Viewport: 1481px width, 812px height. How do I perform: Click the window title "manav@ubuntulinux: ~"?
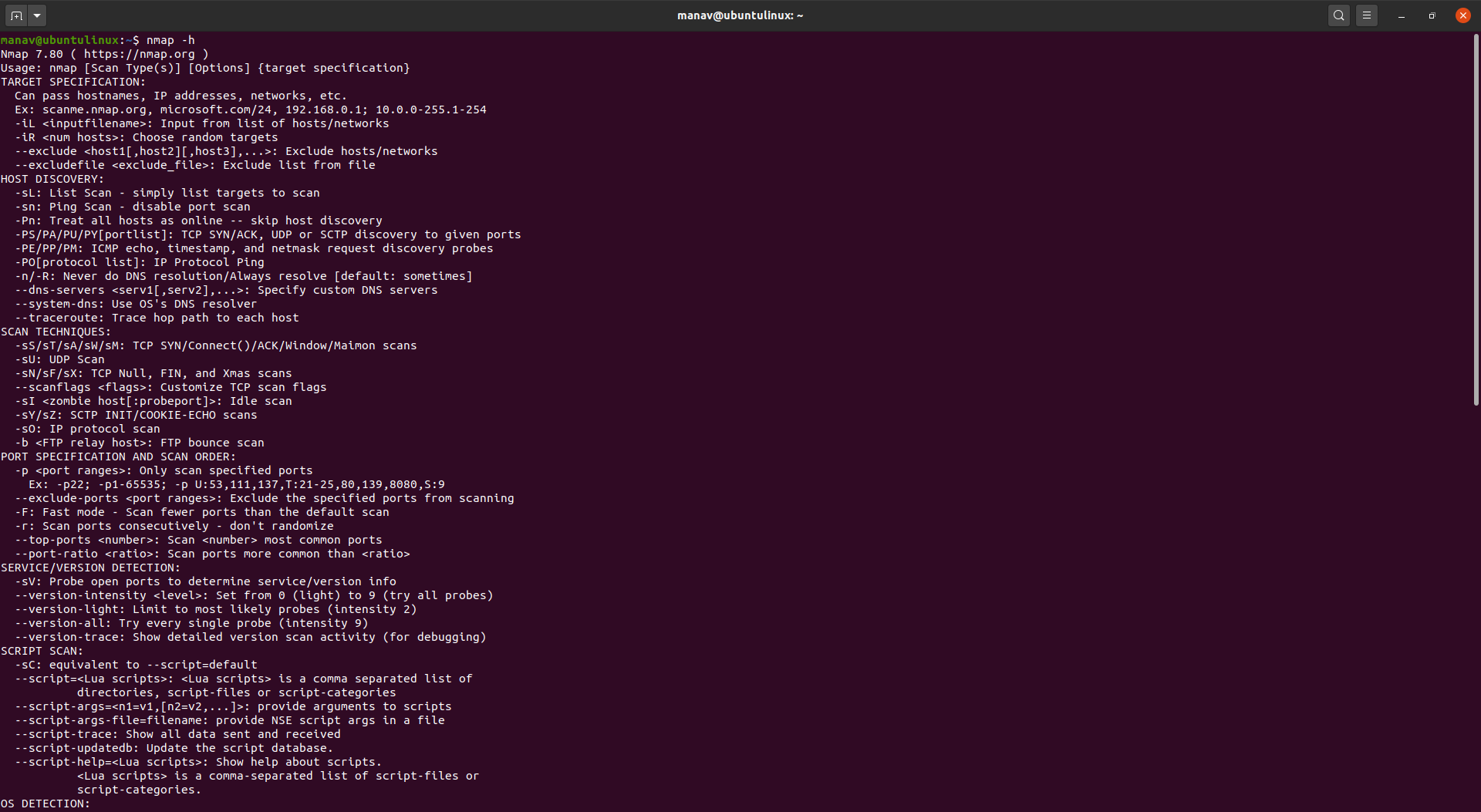[x=740, y=15]
